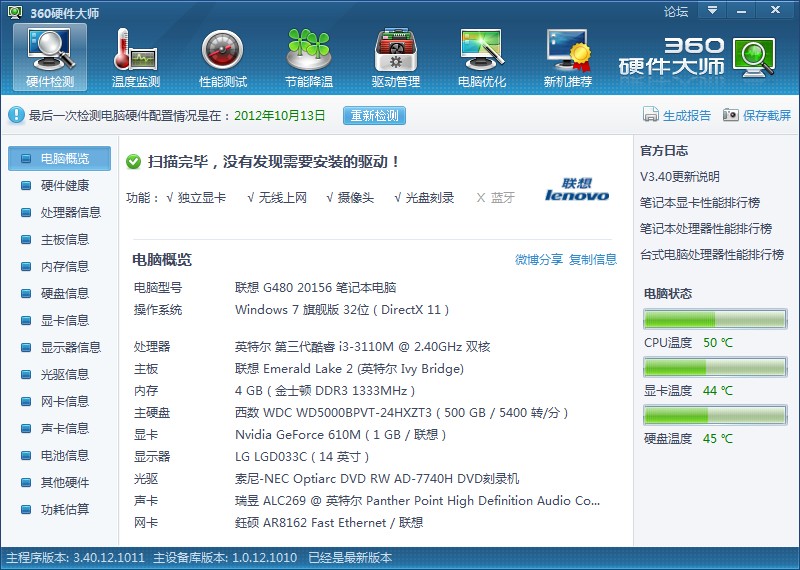
Task: Select 电脑概览 in sidebar
Action: coord(59,159)
